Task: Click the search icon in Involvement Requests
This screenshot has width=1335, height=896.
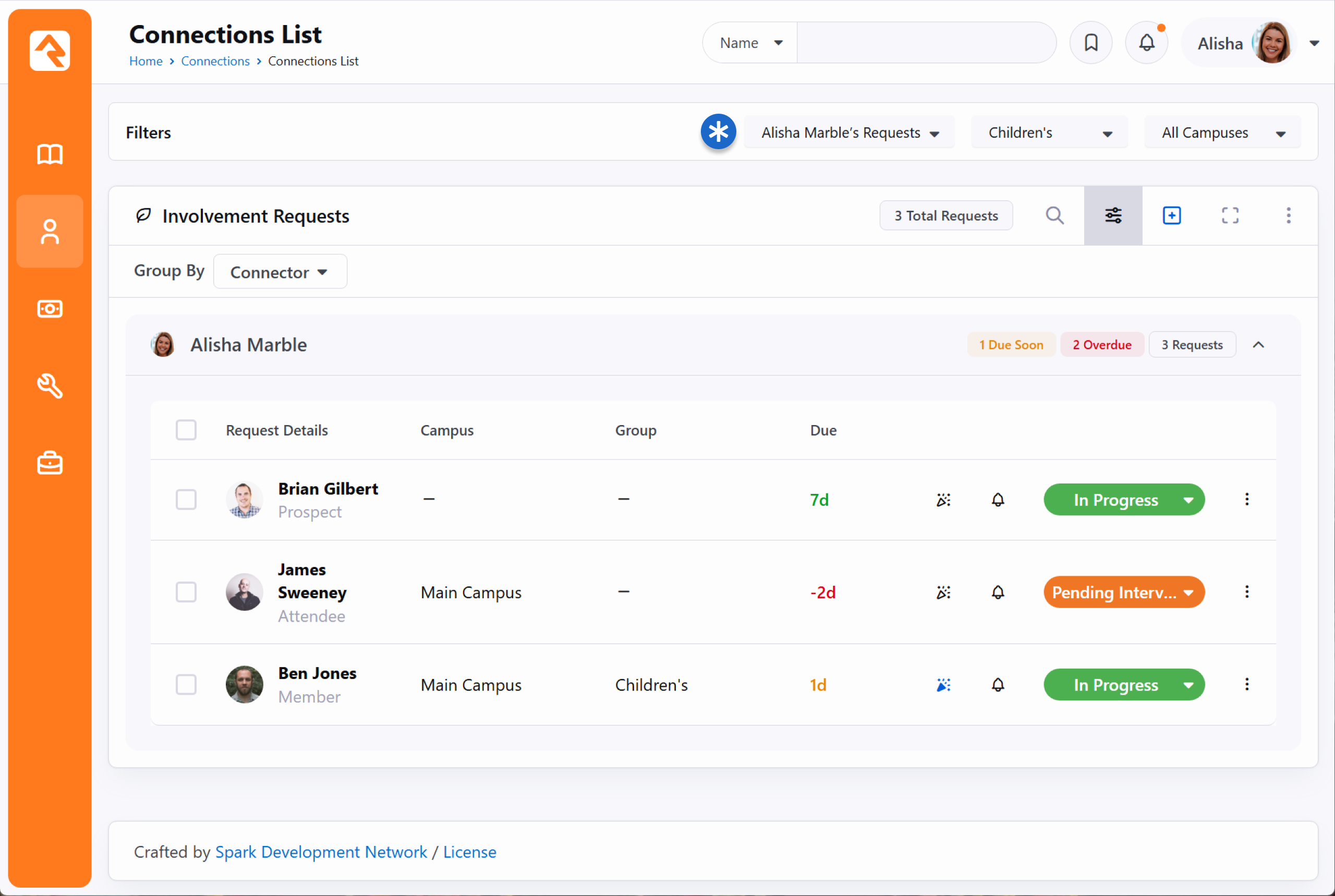Action: [1054, 215]
